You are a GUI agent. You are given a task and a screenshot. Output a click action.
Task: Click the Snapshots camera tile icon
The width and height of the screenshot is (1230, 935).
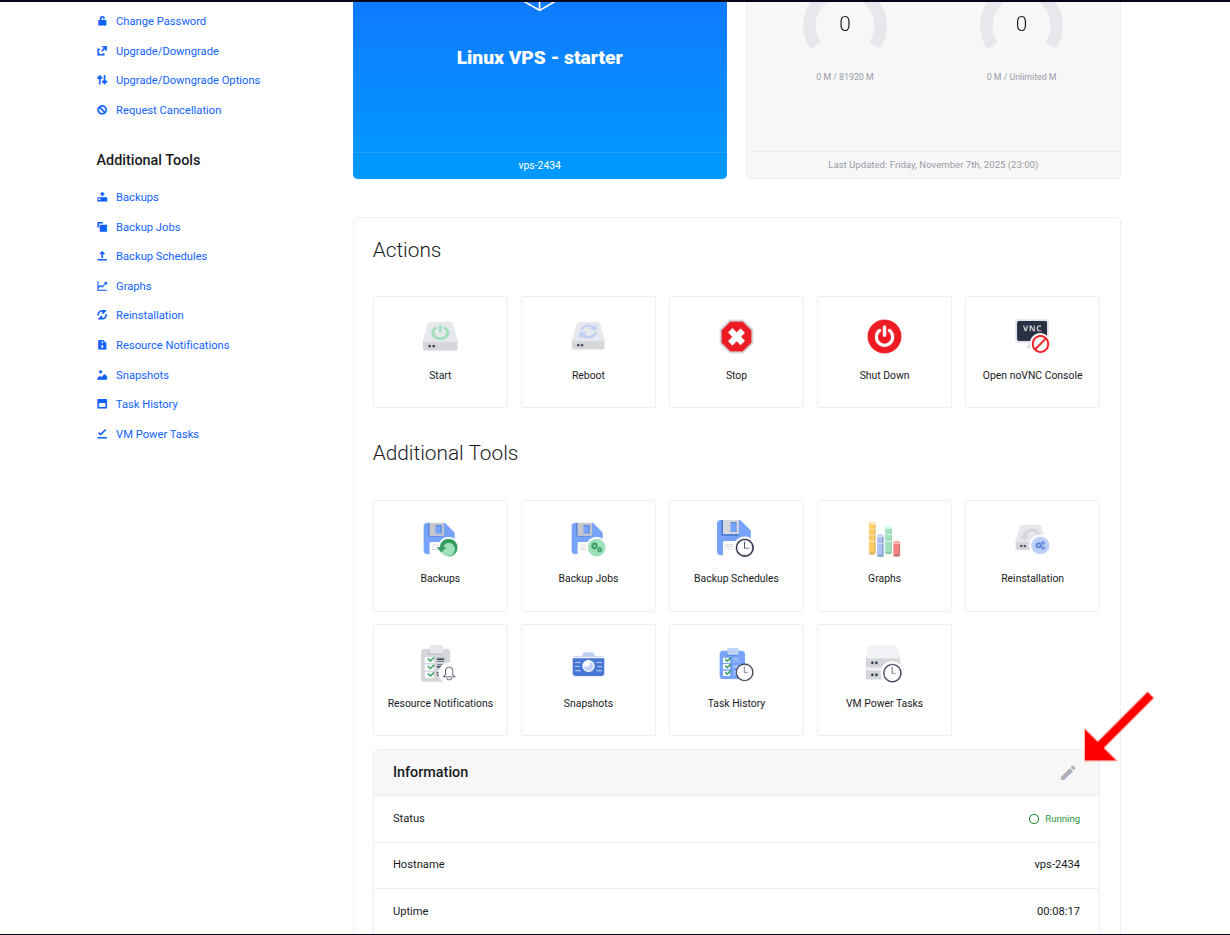tap(588, 664)
